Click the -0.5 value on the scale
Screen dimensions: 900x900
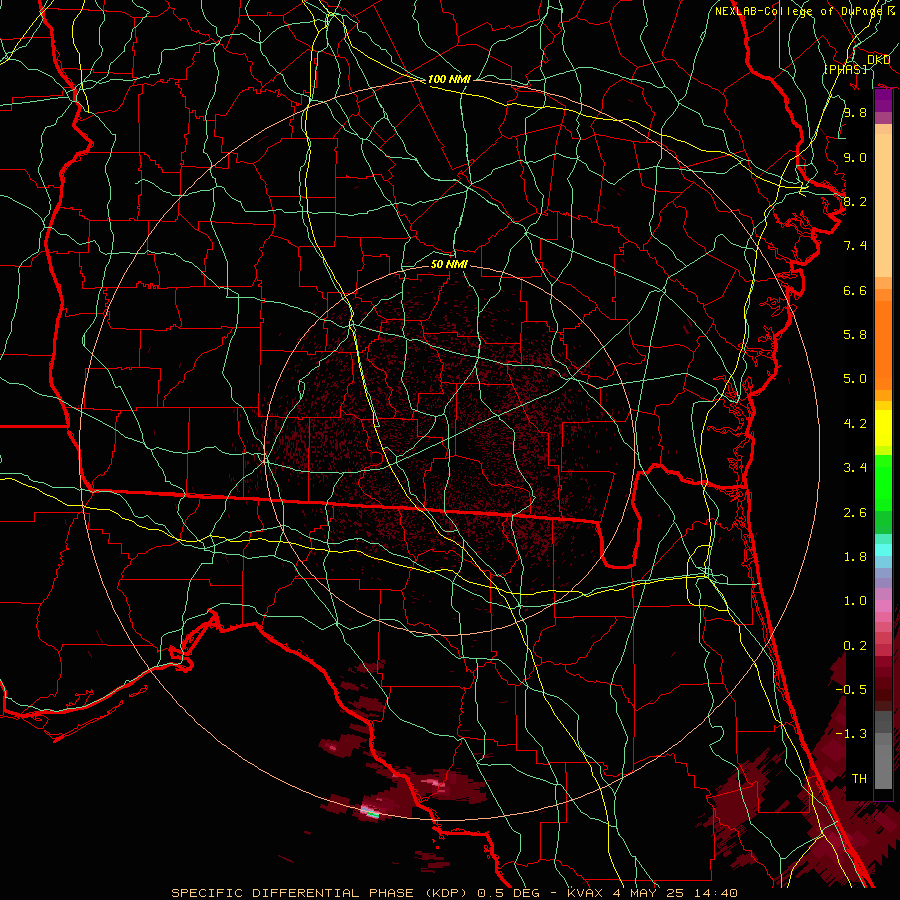pos(851,690)
